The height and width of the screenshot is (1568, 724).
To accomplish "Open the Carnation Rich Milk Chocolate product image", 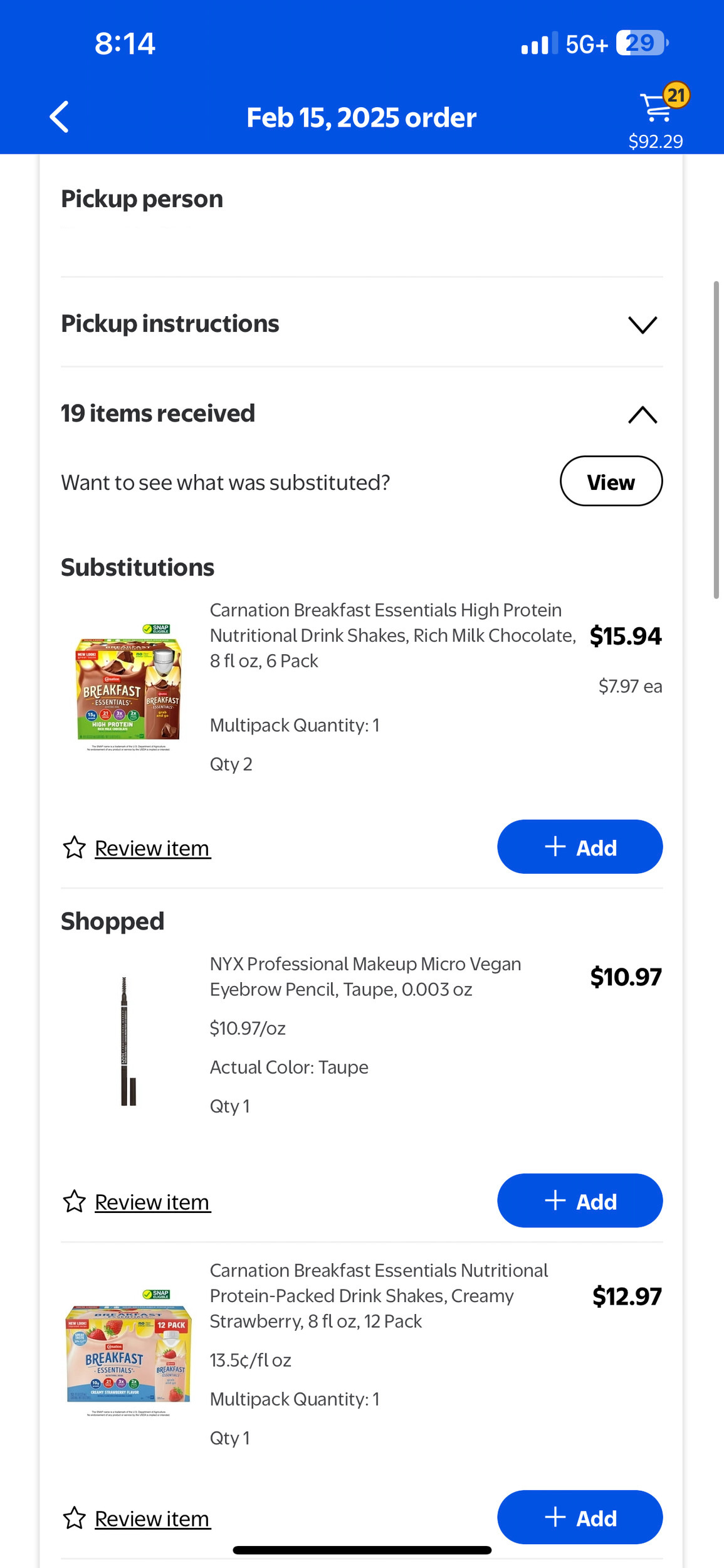I will (129, 687).
